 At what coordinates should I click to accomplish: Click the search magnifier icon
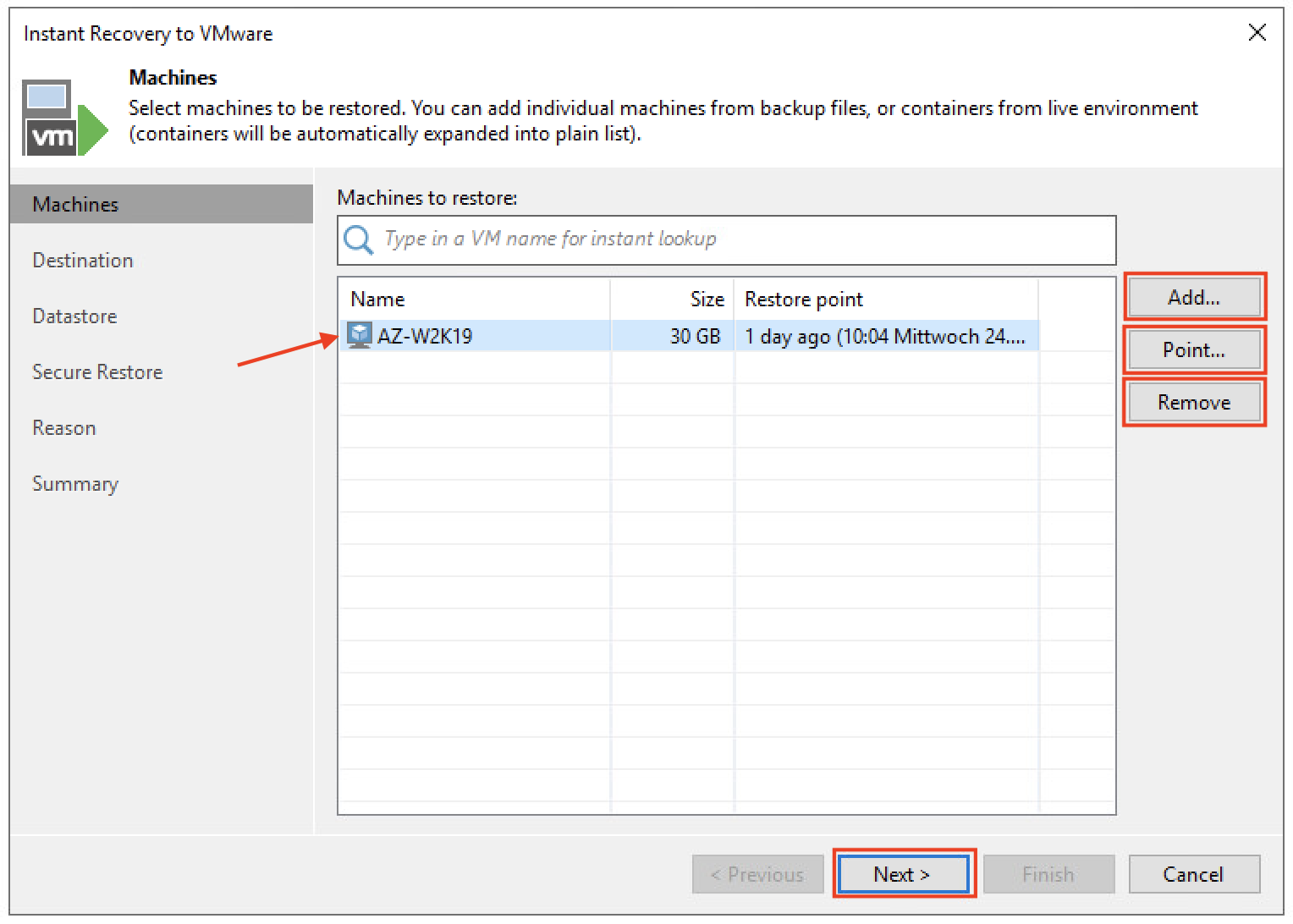click(358, 239)
